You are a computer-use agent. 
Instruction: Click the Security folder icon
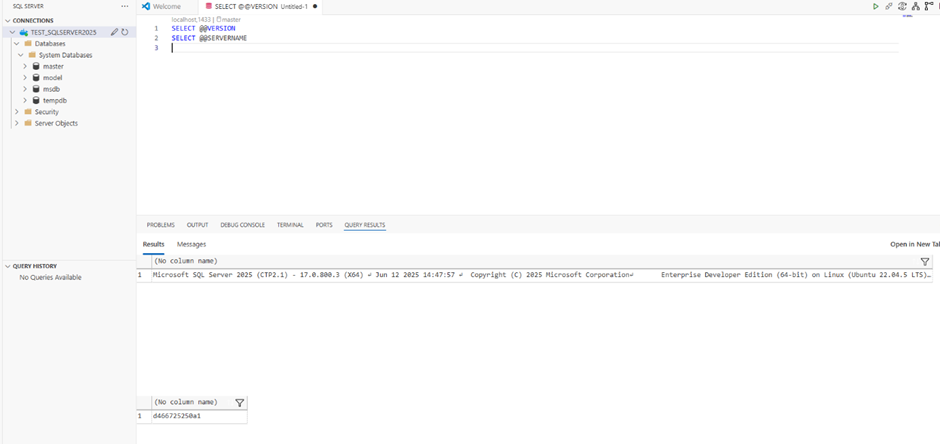28,112
